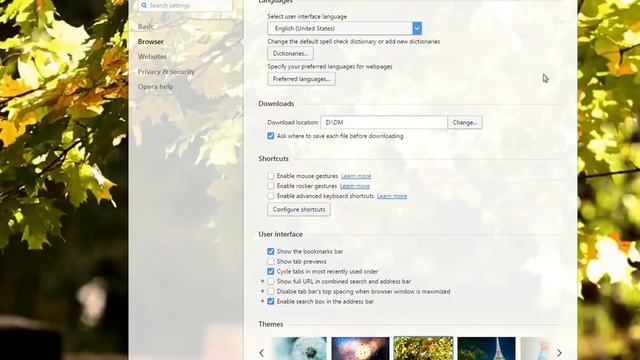Image resolution: width=640 pixels, height=360 pixels.
Task: Show previous themes with left arrow
Action: [x=262, y=353]
